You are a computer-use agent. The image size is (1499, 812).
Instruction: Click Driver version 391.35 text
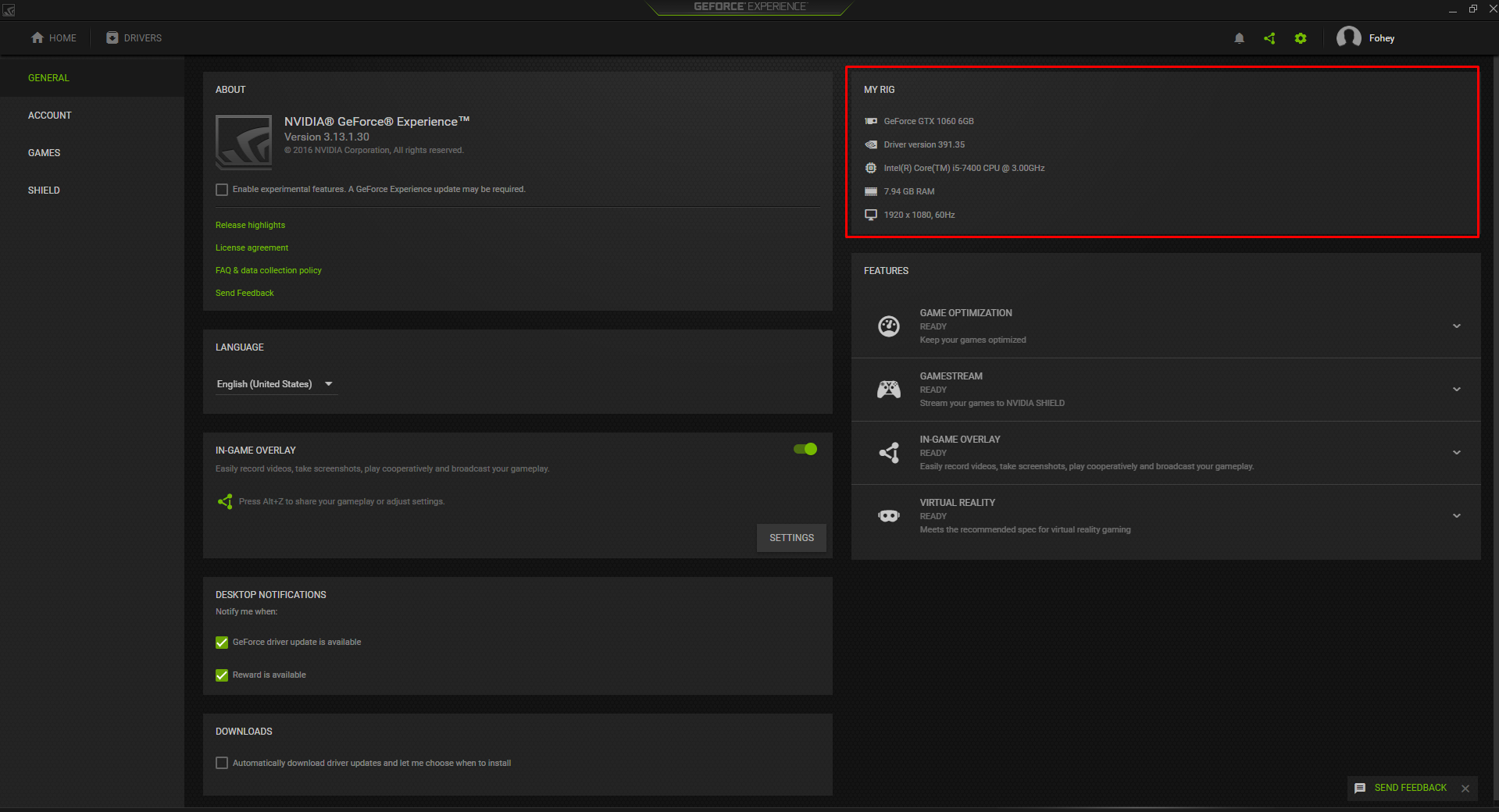pos(924,144)
